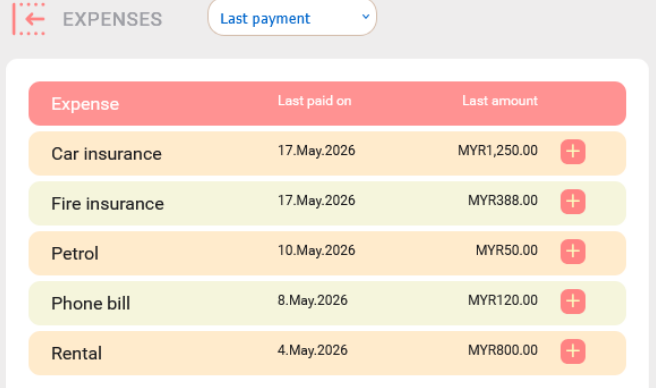Click the Last paid on column header
656x388 pixels.
(x=315, y=101)
